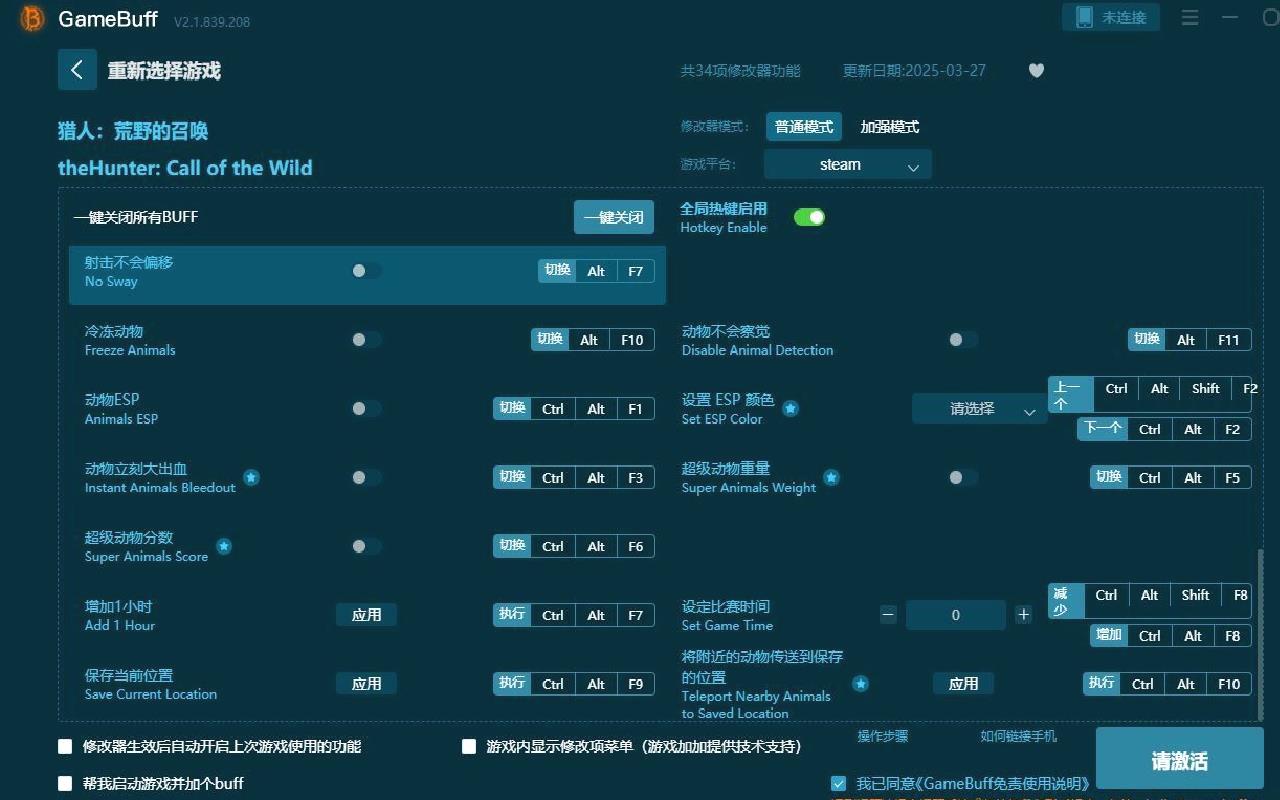
Task: Click F5 key of Super Animals Weight hotkey
Action: tap(1232, 478)
